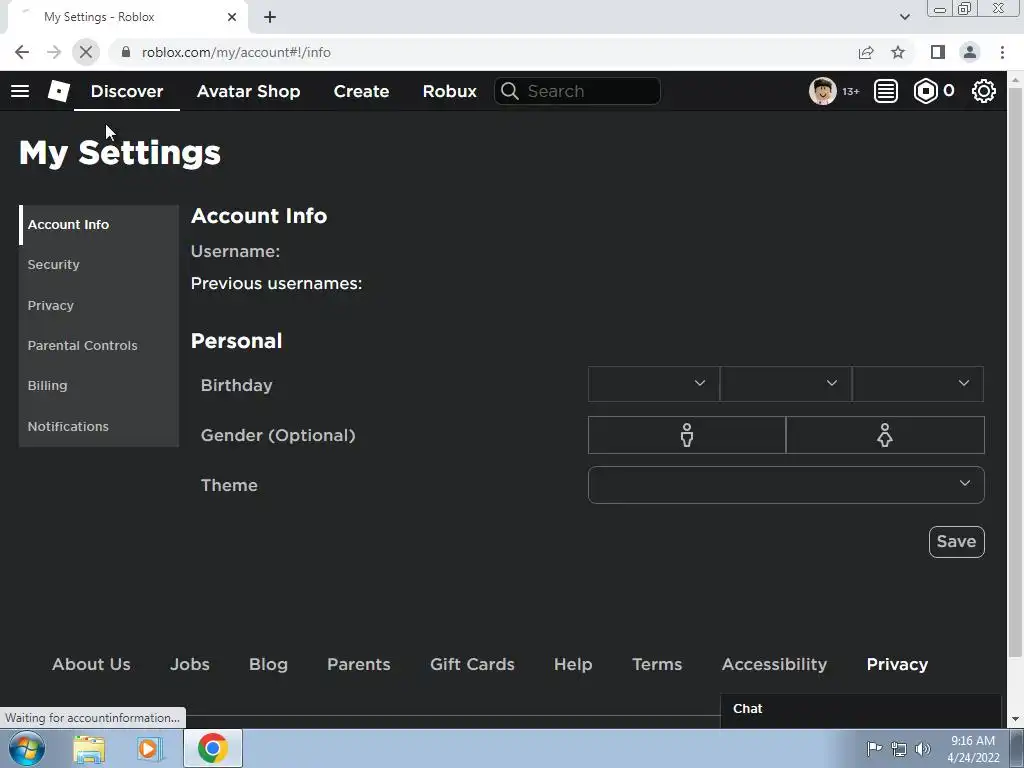Open the user avatar profile picture
This screenshot has width=1024, height=768.
pos(822,91)
